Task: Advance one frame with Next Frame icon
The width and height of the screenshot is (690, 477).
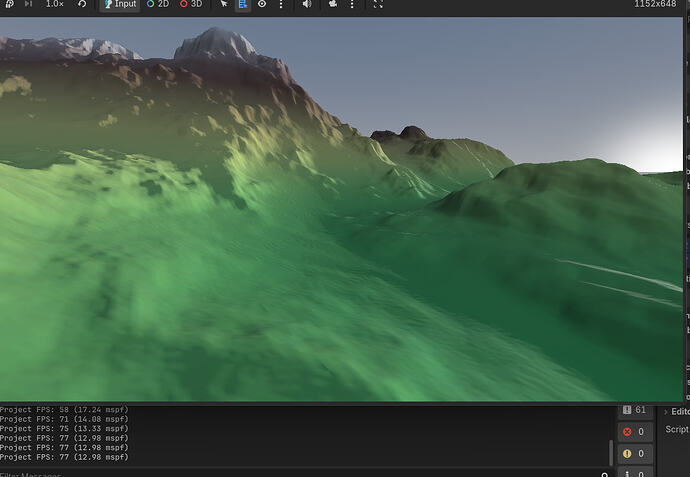Action: point(28,4)
